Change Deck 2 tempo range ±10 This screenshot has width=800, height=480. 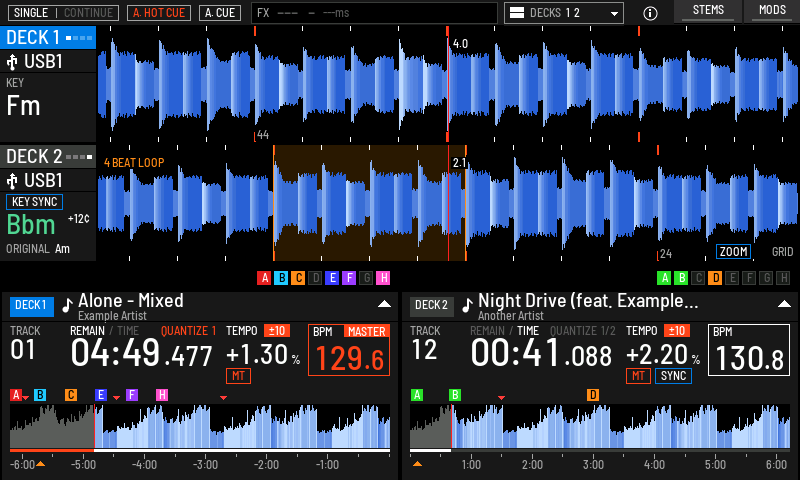click(x=677, y=331)
